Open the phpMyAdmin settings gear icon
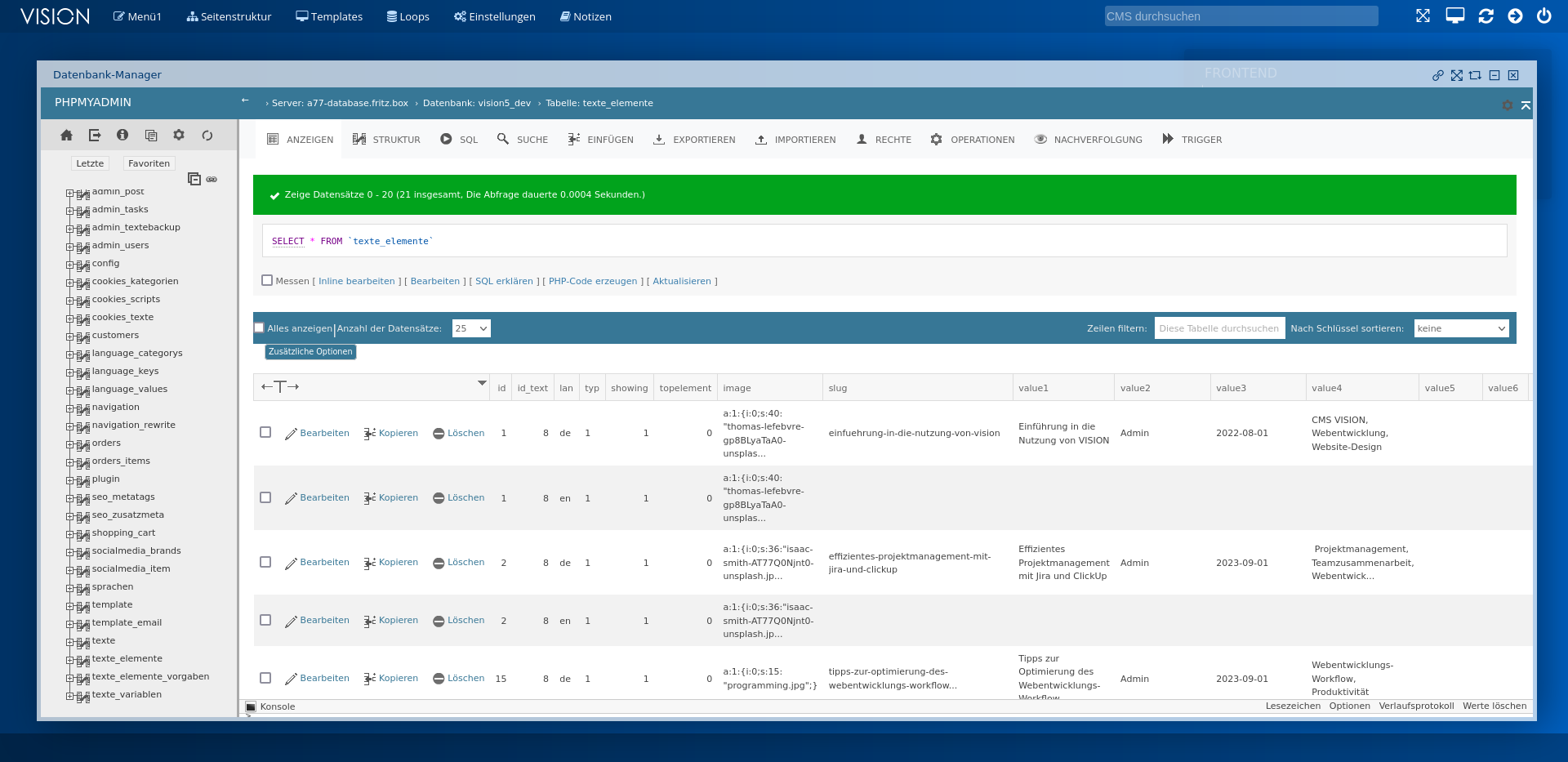Screen dimensions: 1568x762 (x=179, y=136)
